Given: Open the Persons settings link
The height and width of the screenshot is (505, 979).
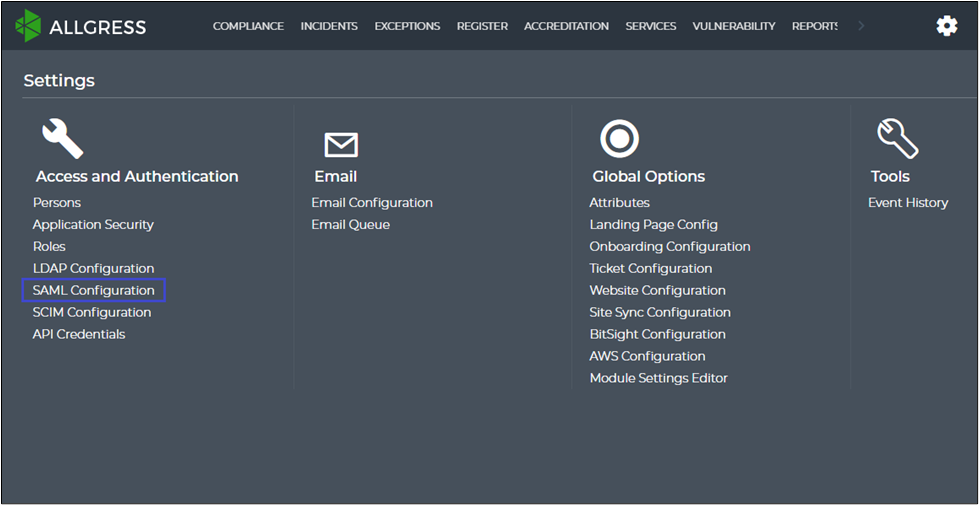Looking at the screenshot, I should click(57, 202).
